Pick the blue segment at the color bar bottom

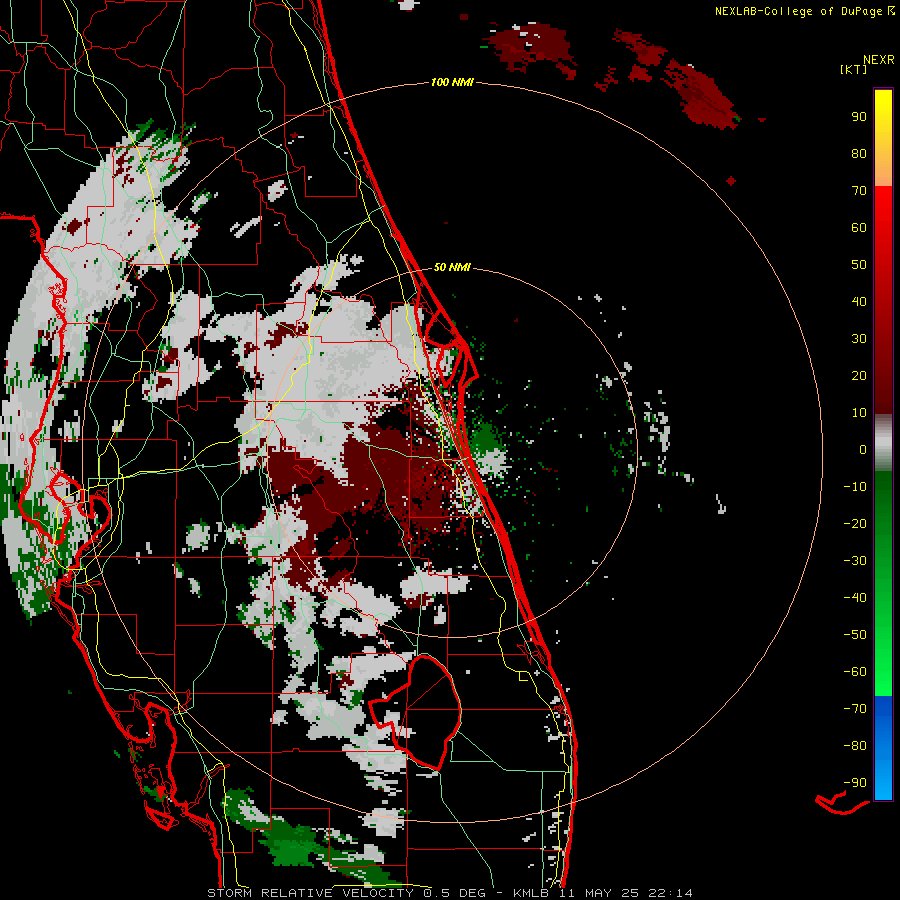click(x=883, y=748)
